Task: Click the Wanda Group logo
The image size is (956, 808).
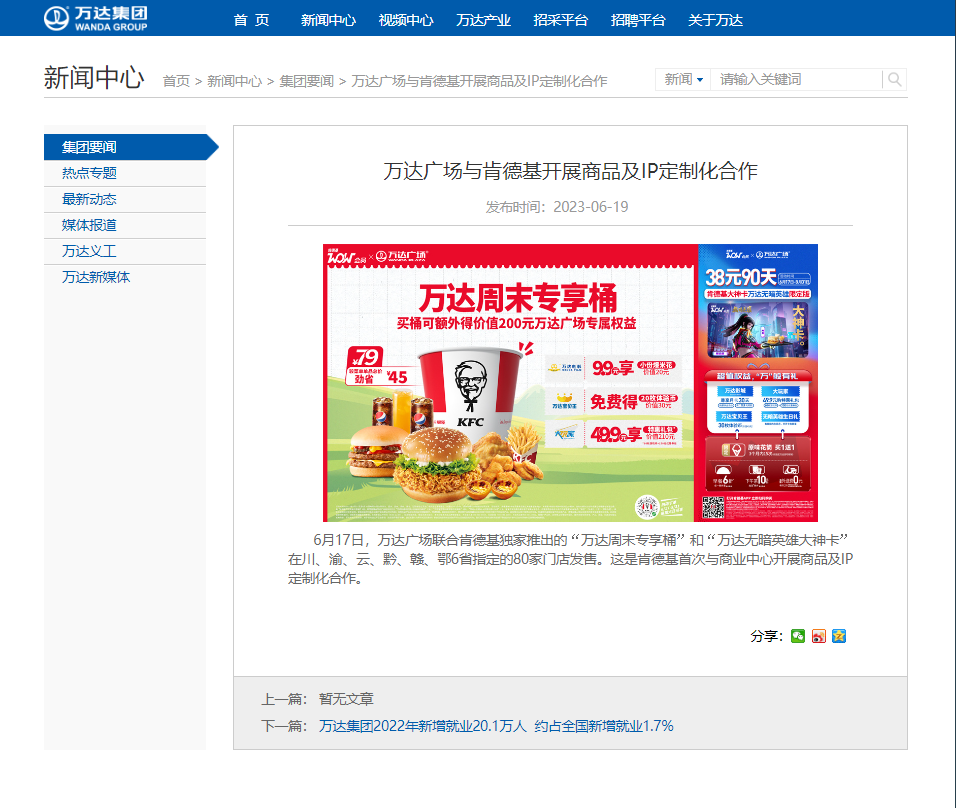Action: [96, 18]
